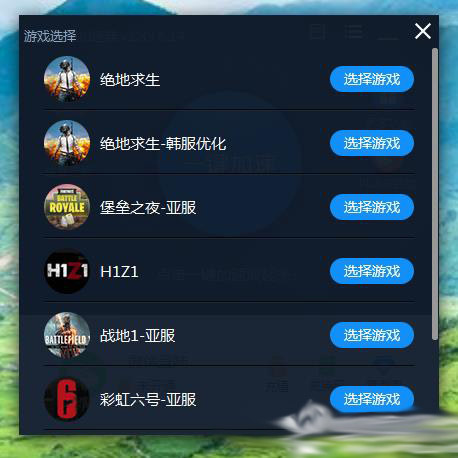Click 选择游戏 button for 战地1-亚服

(x=372, y=335)
